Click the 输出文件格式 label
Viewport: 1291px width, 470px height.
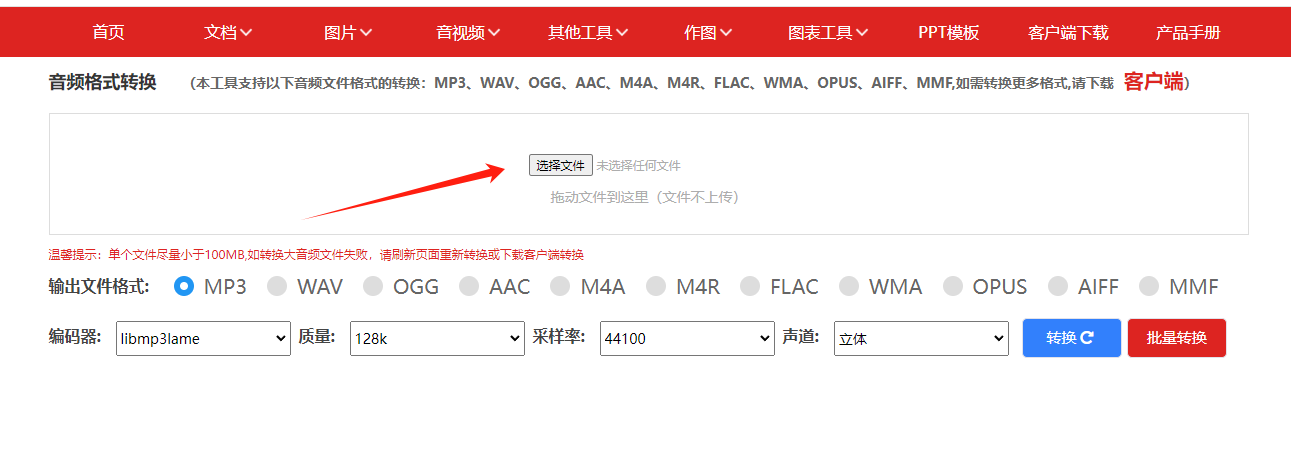tap(99, 287)
